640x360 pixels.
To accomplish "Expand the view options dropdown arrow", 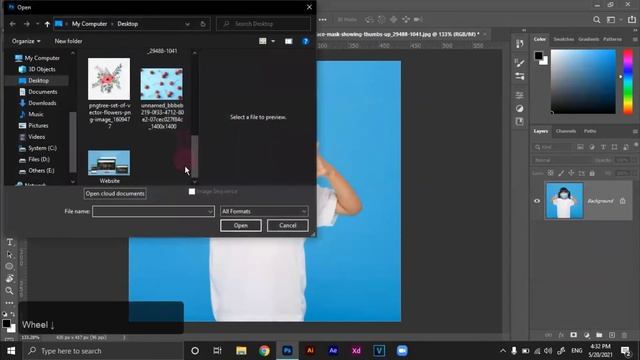I will pos(273,41).
